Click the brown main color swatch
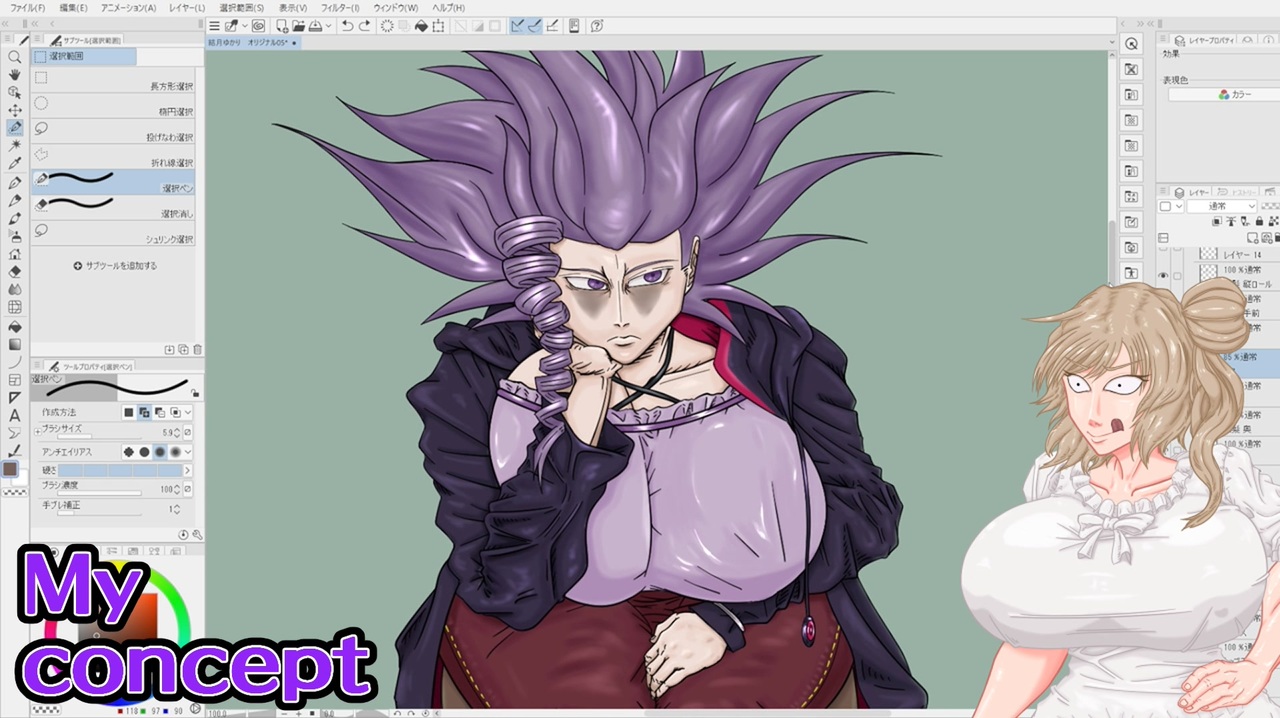The height and width of the screenshot is (718, 1280). 11,468
